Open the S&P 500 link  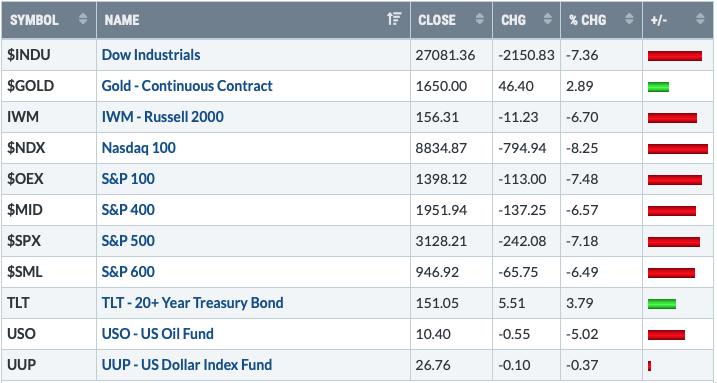pyautogui.click(x=128, y=241)
